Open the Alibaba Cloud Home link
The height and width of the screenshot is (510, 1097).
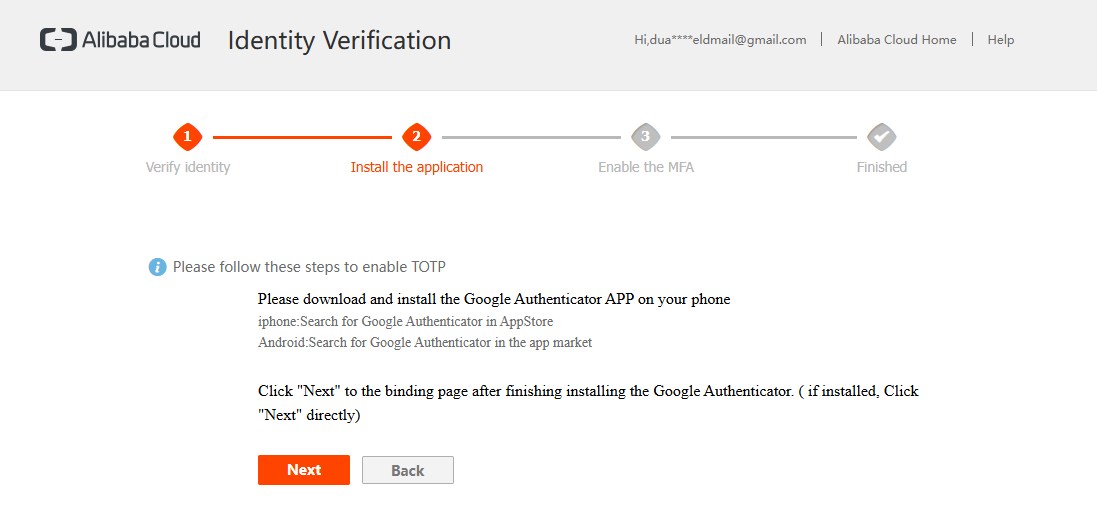[x=896, y=40]
